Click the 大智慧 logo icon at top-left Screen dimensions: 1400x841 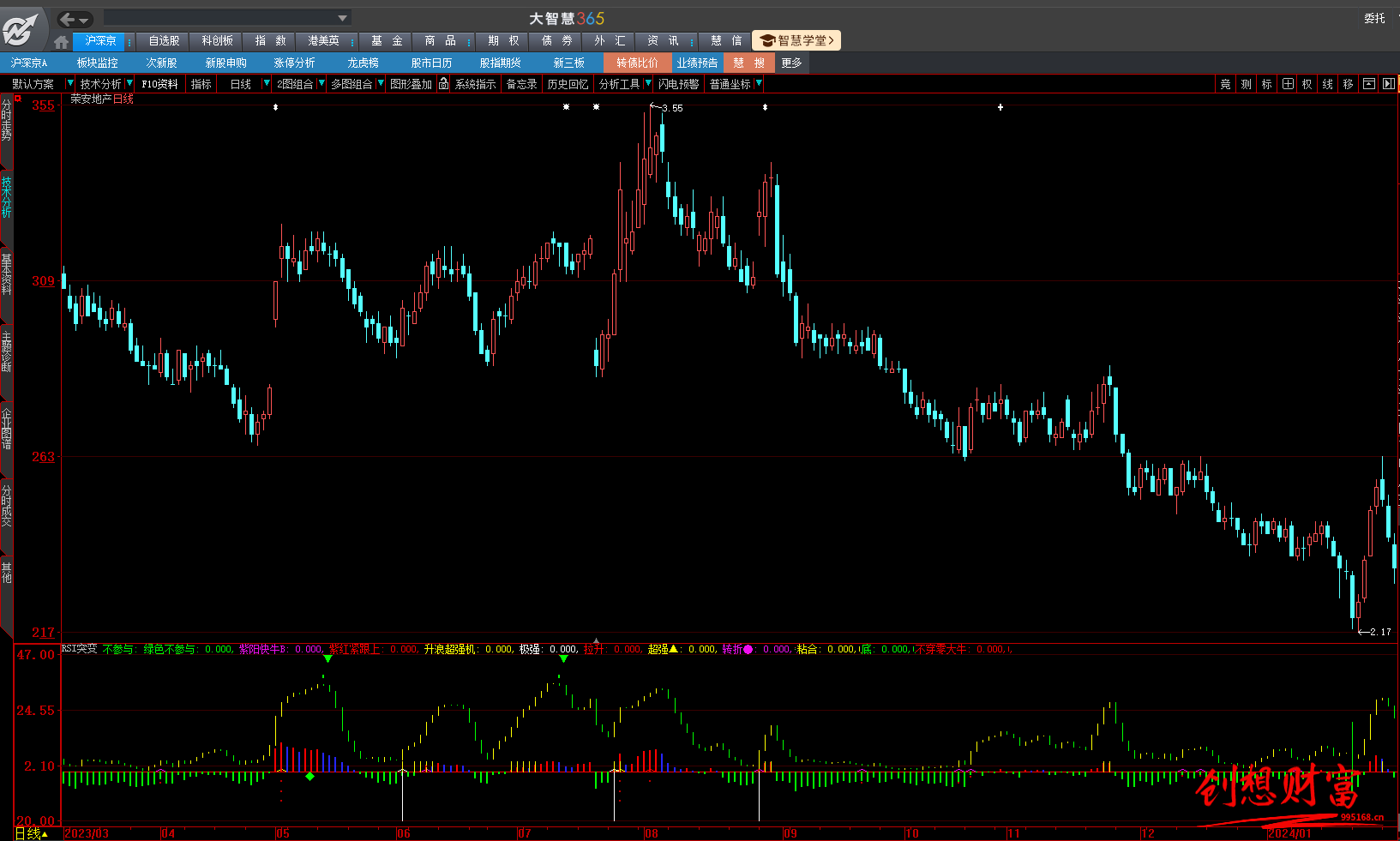[x=21, y=28]
